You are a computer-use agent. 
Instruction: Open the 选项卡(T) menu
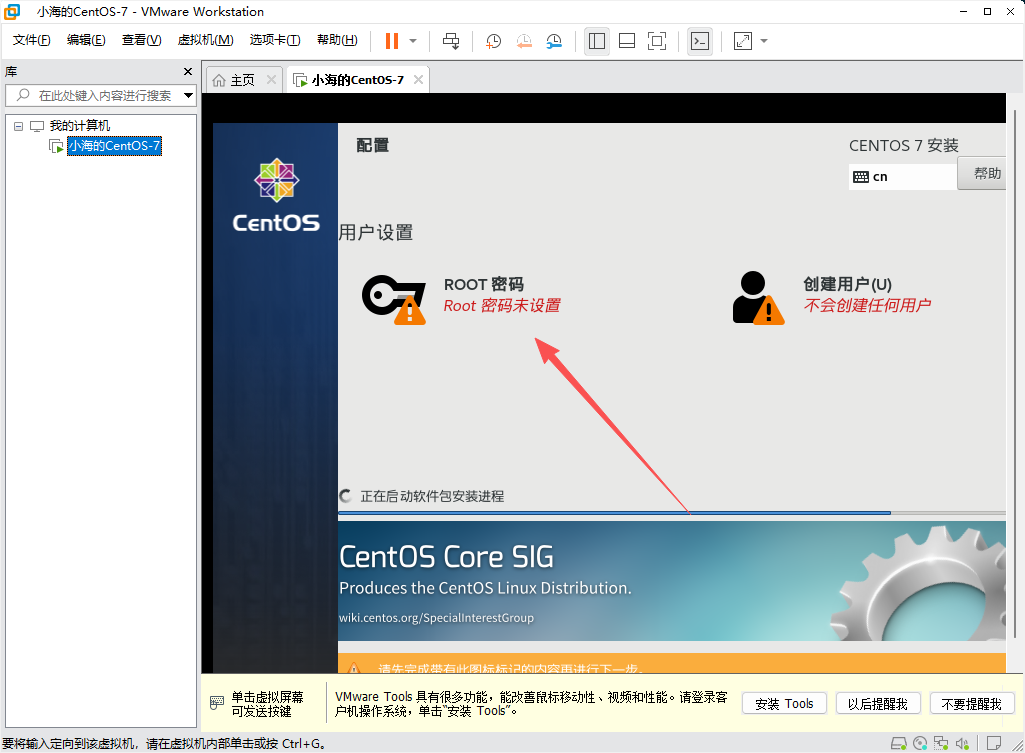275,40
